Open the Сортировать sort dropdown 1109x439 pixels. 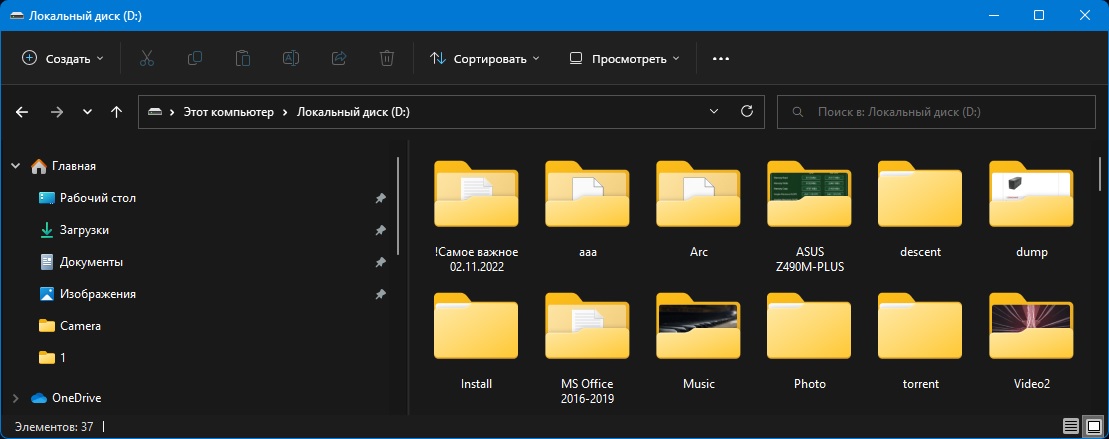(x=484, y=59)
